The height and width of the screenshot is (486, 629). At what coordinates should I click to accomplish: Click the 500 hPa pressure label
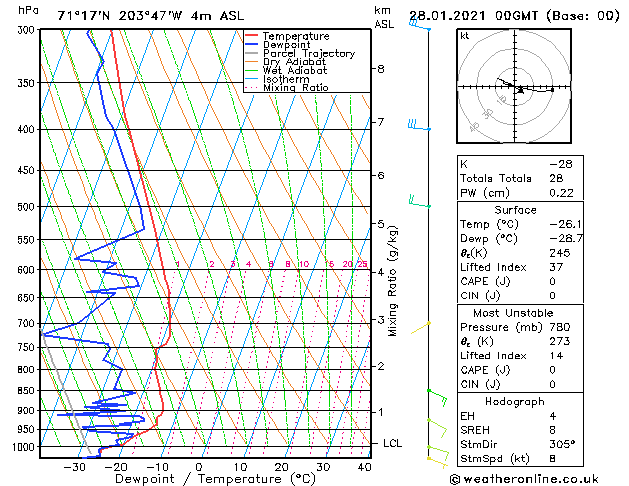click(28, 207)
